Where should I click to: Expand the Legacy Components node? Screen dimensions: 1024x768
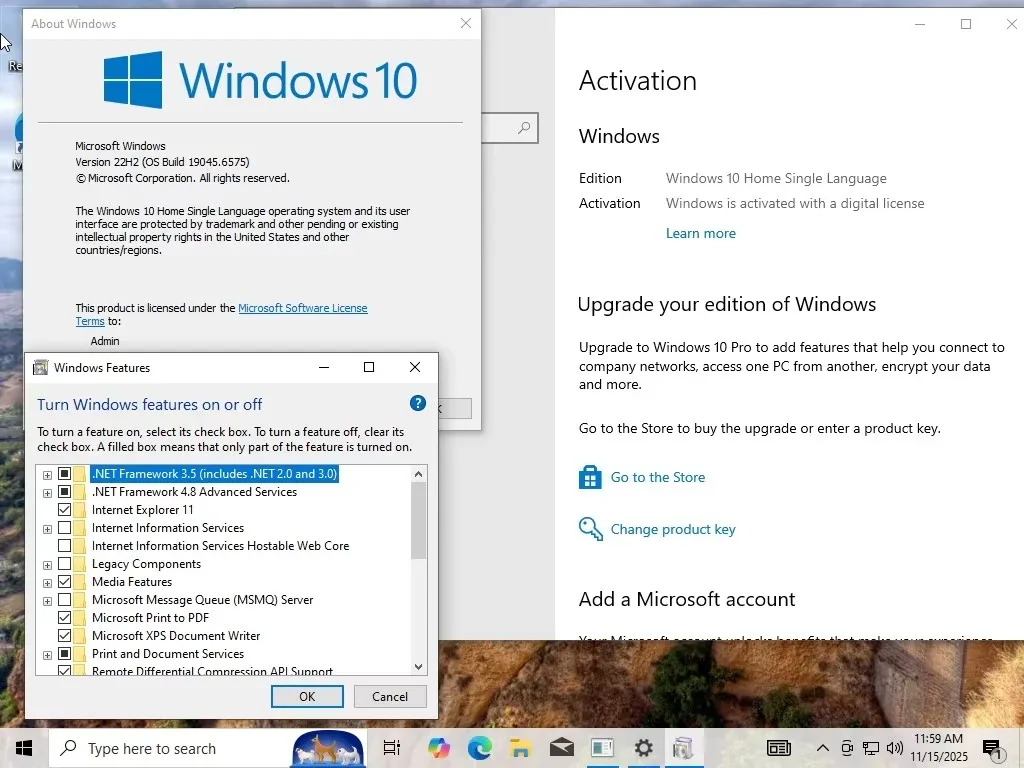tap(47, 564)
